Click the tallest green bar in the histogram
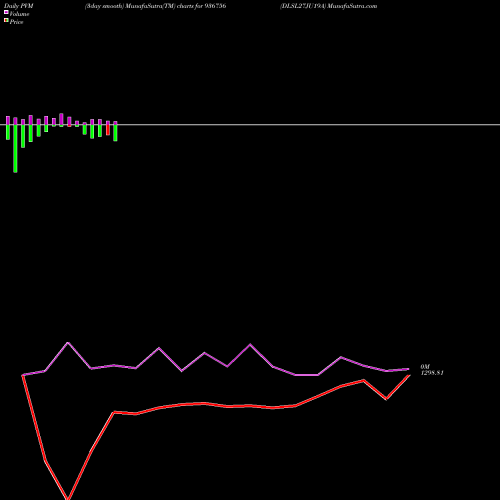The image size is (500, 500). 15,148
